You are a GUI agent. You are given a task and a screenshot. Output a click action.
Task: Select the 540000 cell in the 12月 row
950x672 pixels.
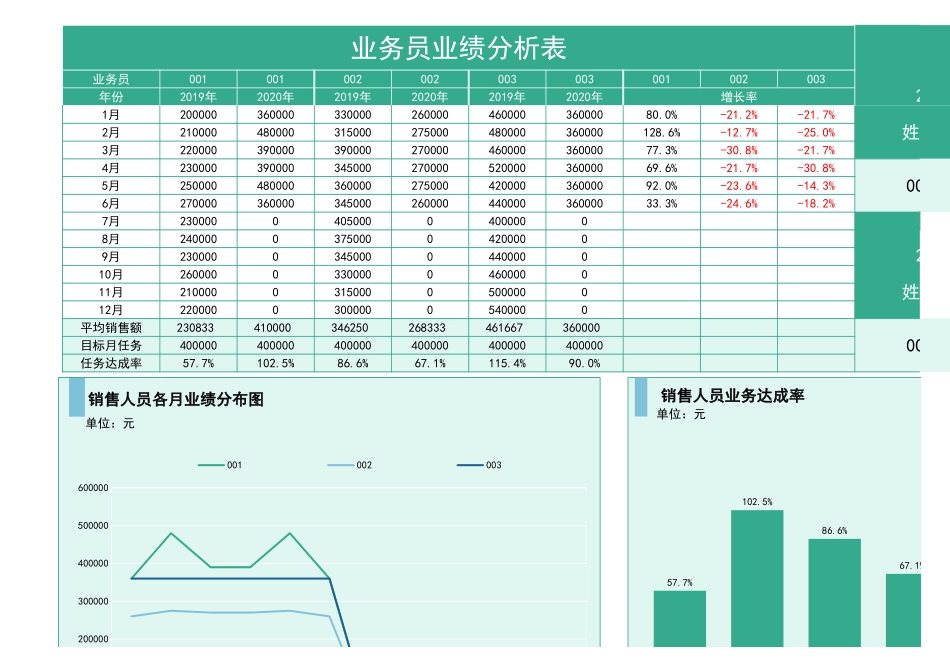pyautogui.click(x=506, y=311)
